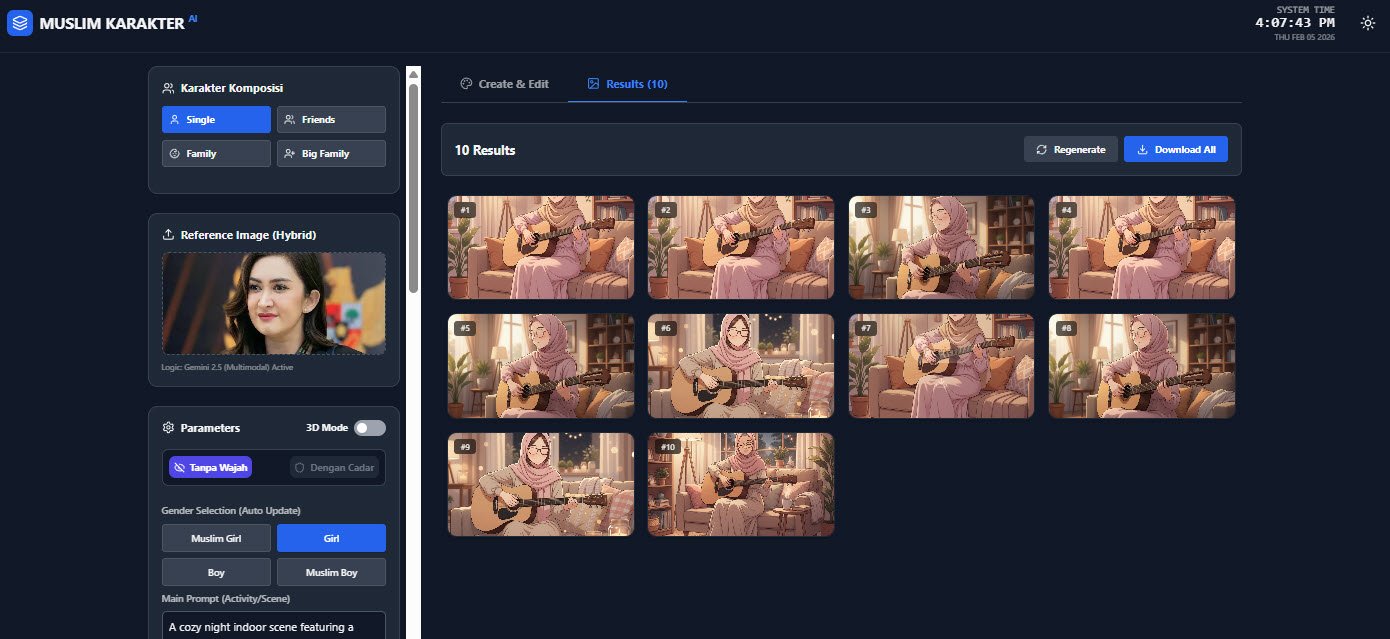Open result thumbnail #5

541,366
